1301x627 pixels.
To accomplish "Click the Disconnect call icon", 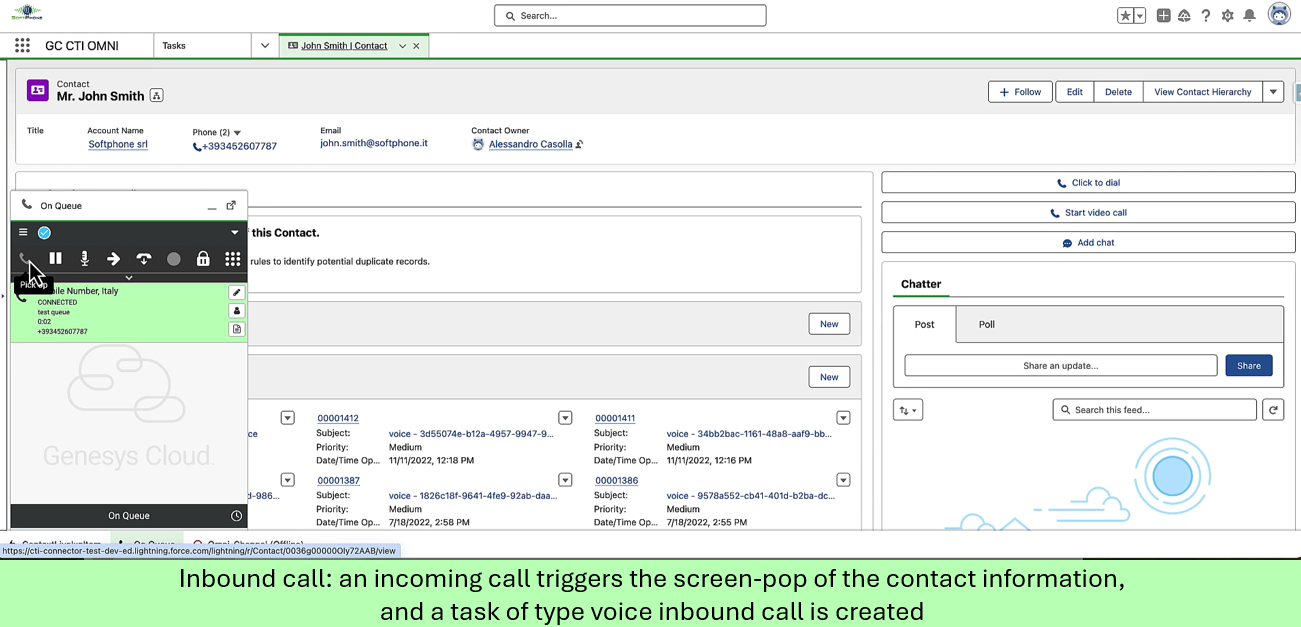I will pyautogui.click(x=144, y=259).
